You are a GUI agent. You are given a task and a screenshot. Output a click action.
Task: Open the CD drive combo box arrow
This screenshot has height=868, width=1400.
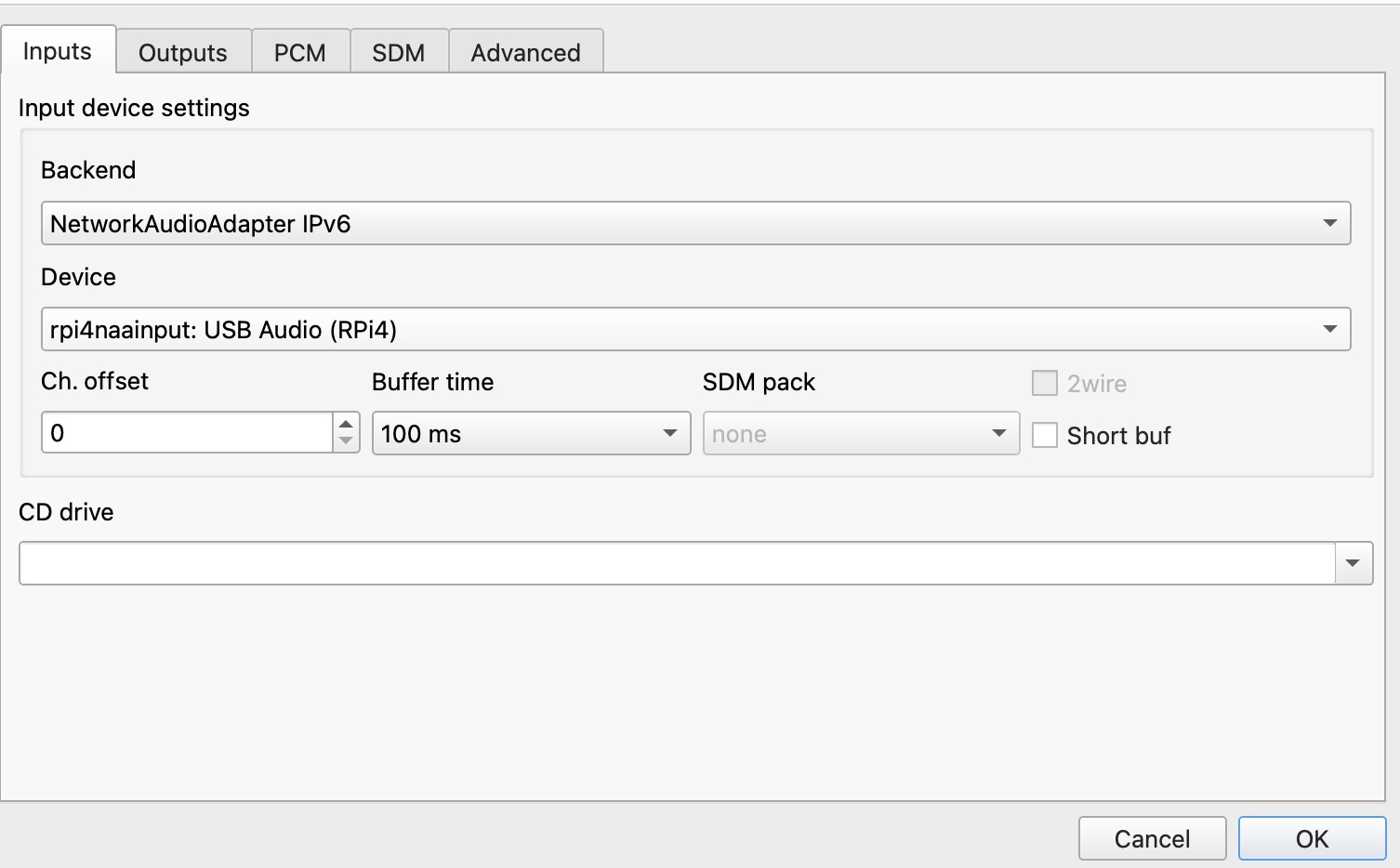pyautogui.click(x=1354, y=563)
